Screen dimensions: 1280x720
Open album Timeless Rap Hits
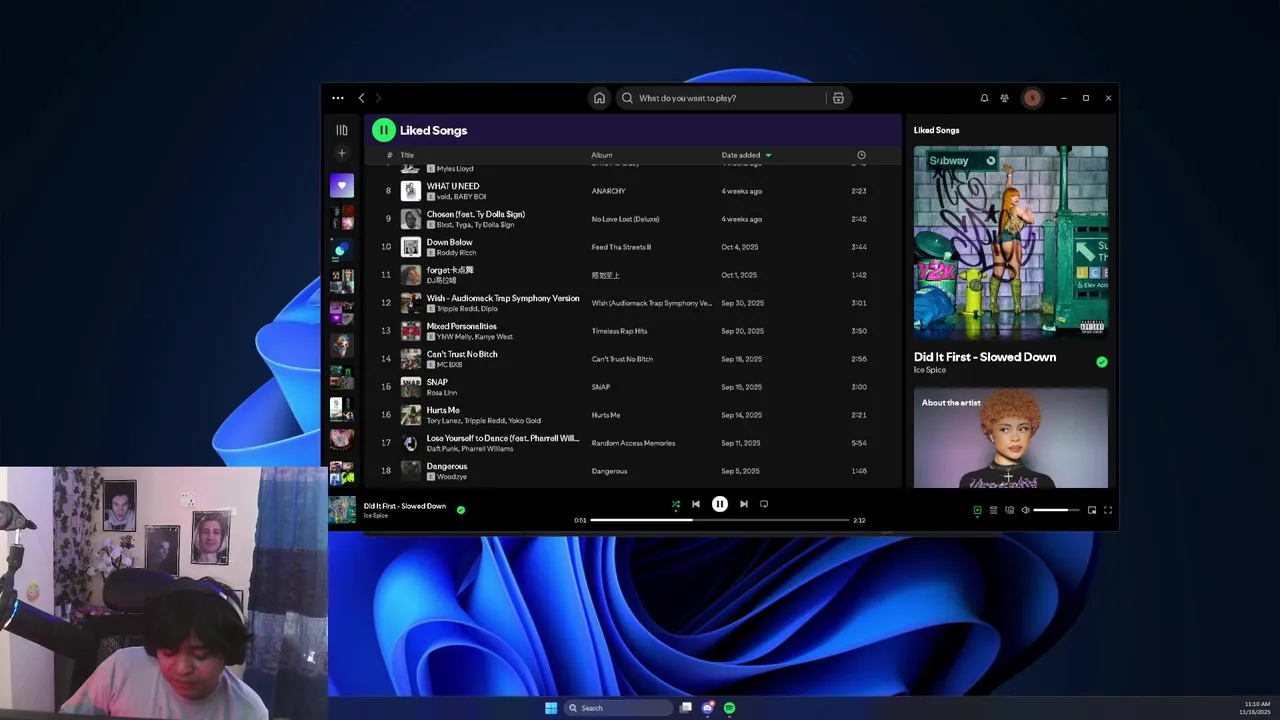click(x=620, y=331)
